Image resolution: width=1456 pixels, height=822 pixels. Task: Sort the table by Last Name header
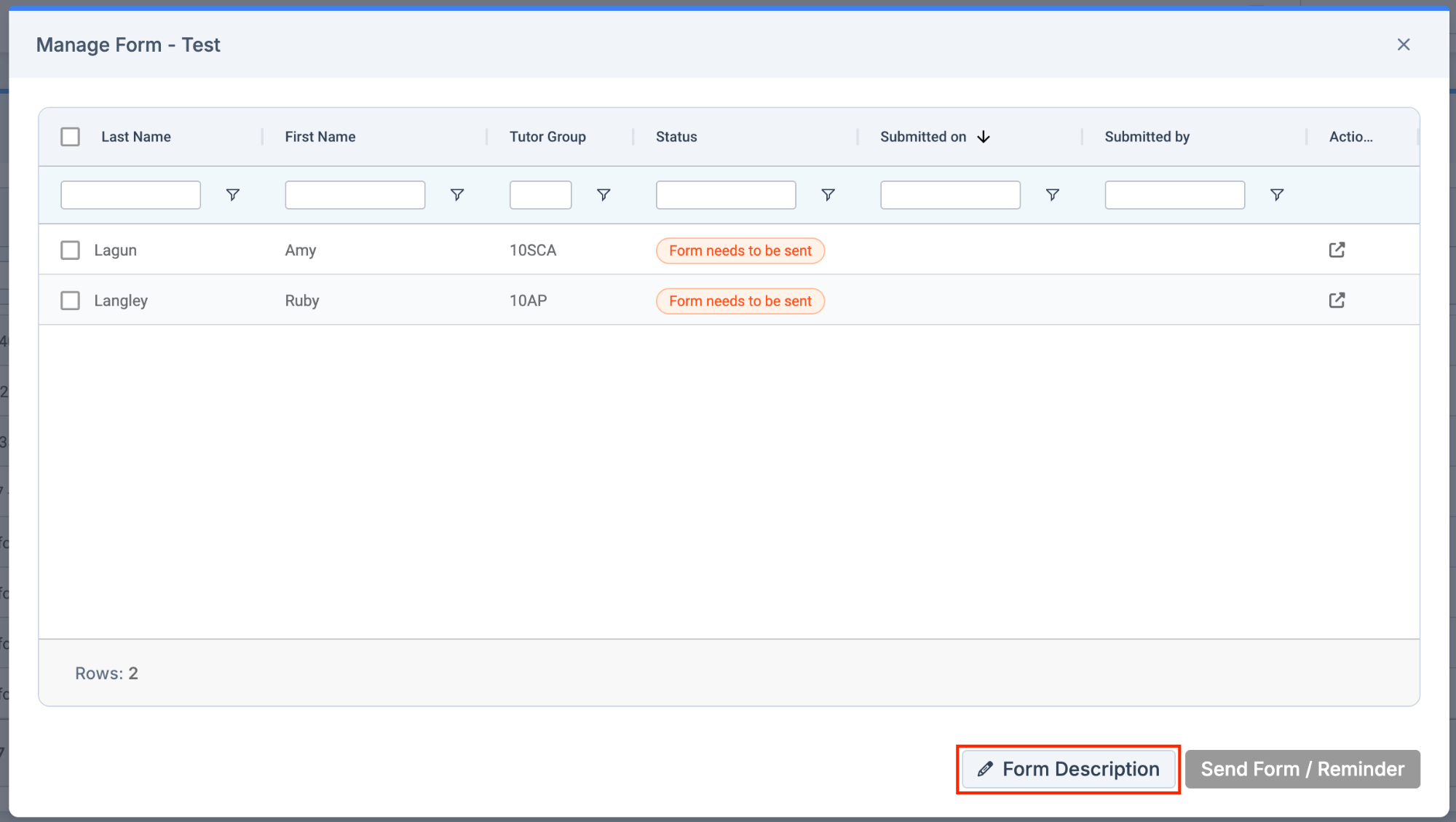135,136
